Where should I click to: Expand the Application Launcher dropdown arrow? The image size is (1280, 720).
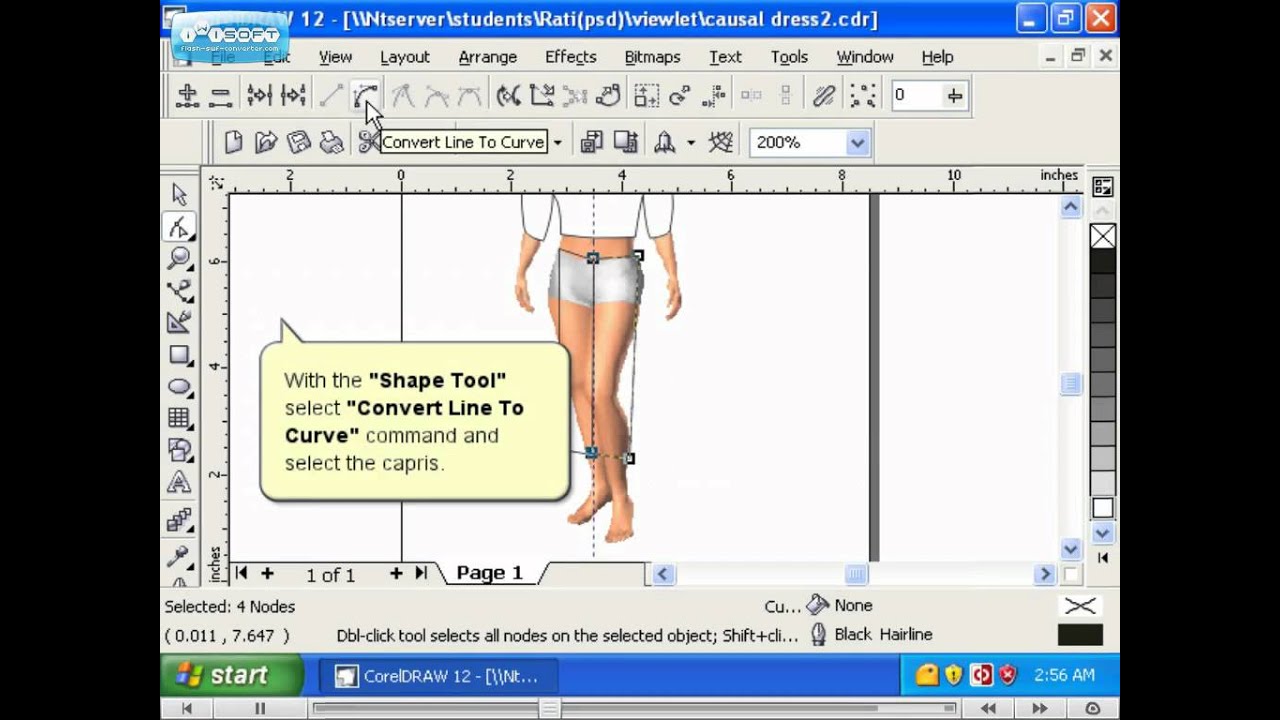690,143
